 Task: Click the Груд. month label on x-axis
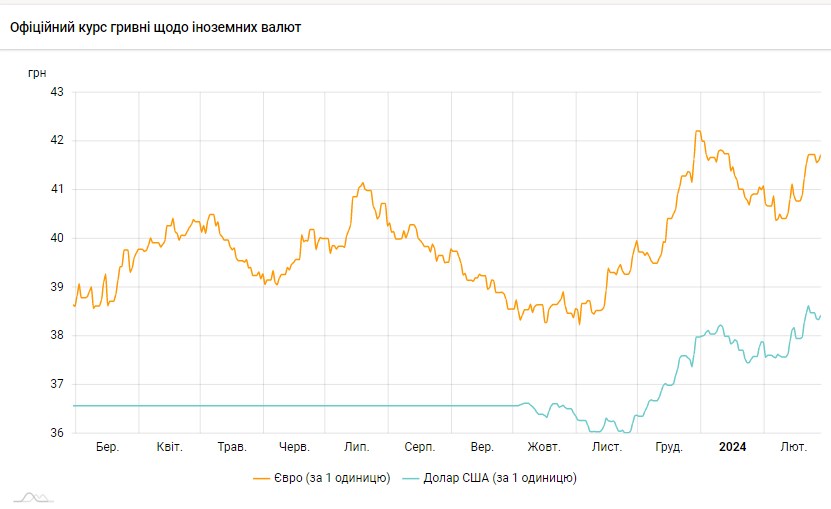(668, 447)
